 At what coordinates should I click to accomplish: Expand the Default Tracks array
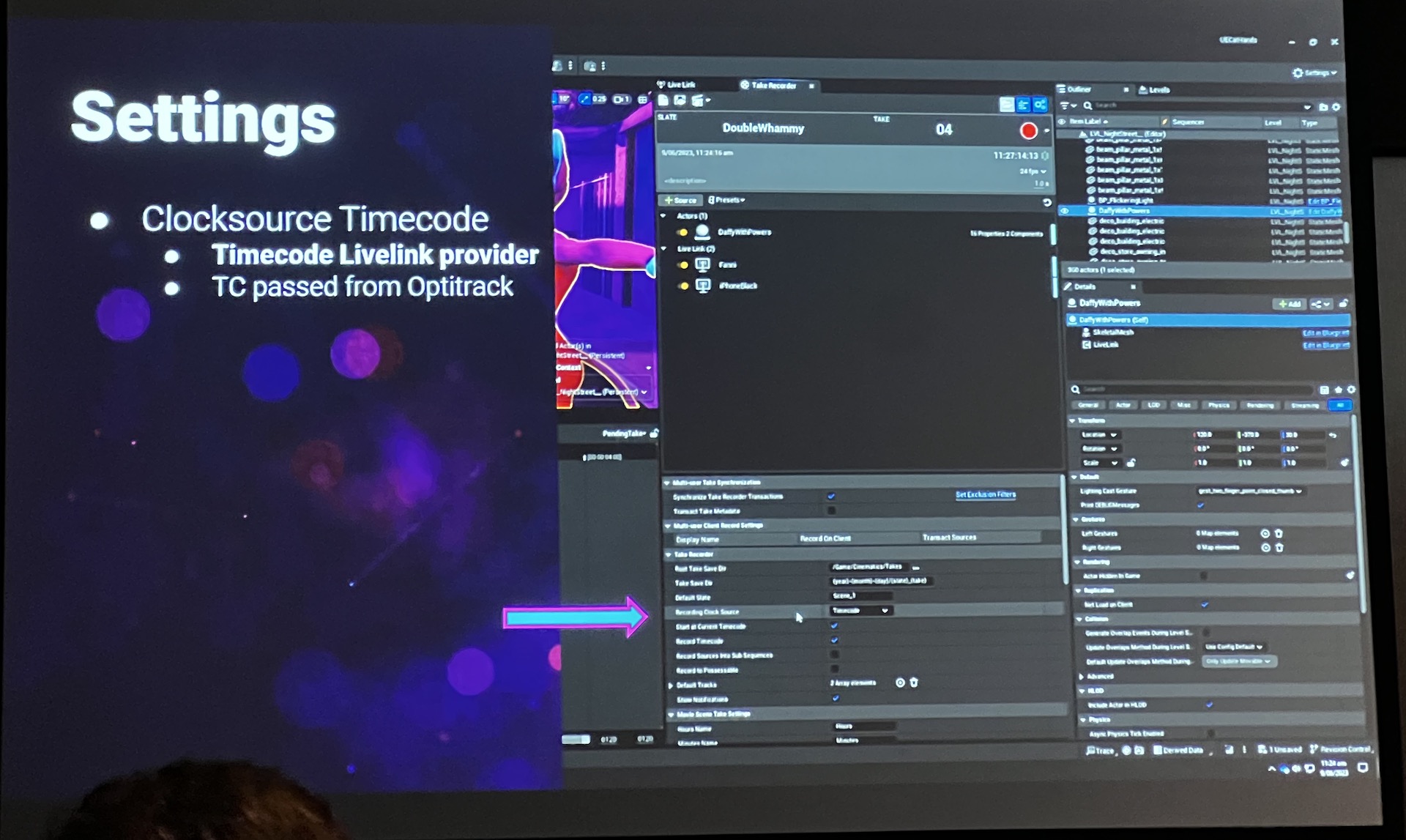click(671, 685)
